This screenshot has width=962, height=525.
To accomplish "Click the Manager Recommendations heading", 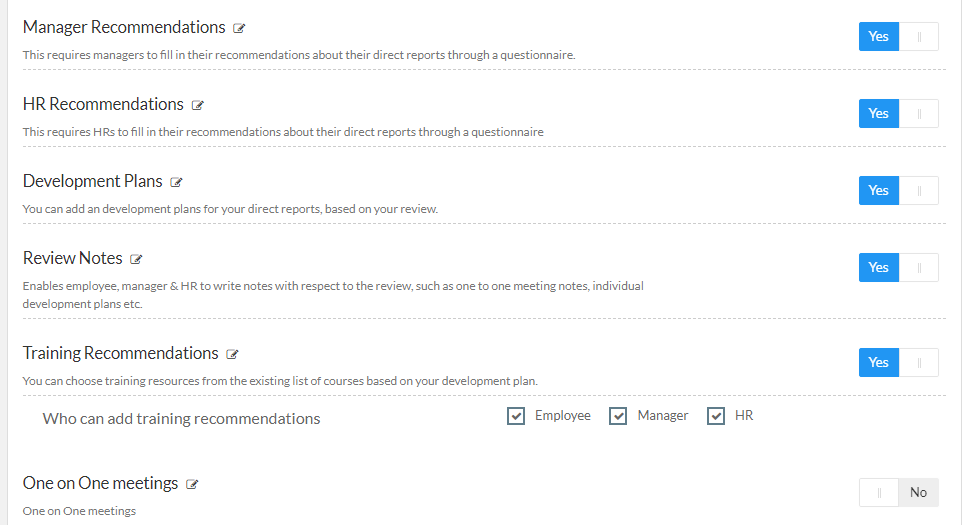I will pyautogui.click(x=124, y=28).
